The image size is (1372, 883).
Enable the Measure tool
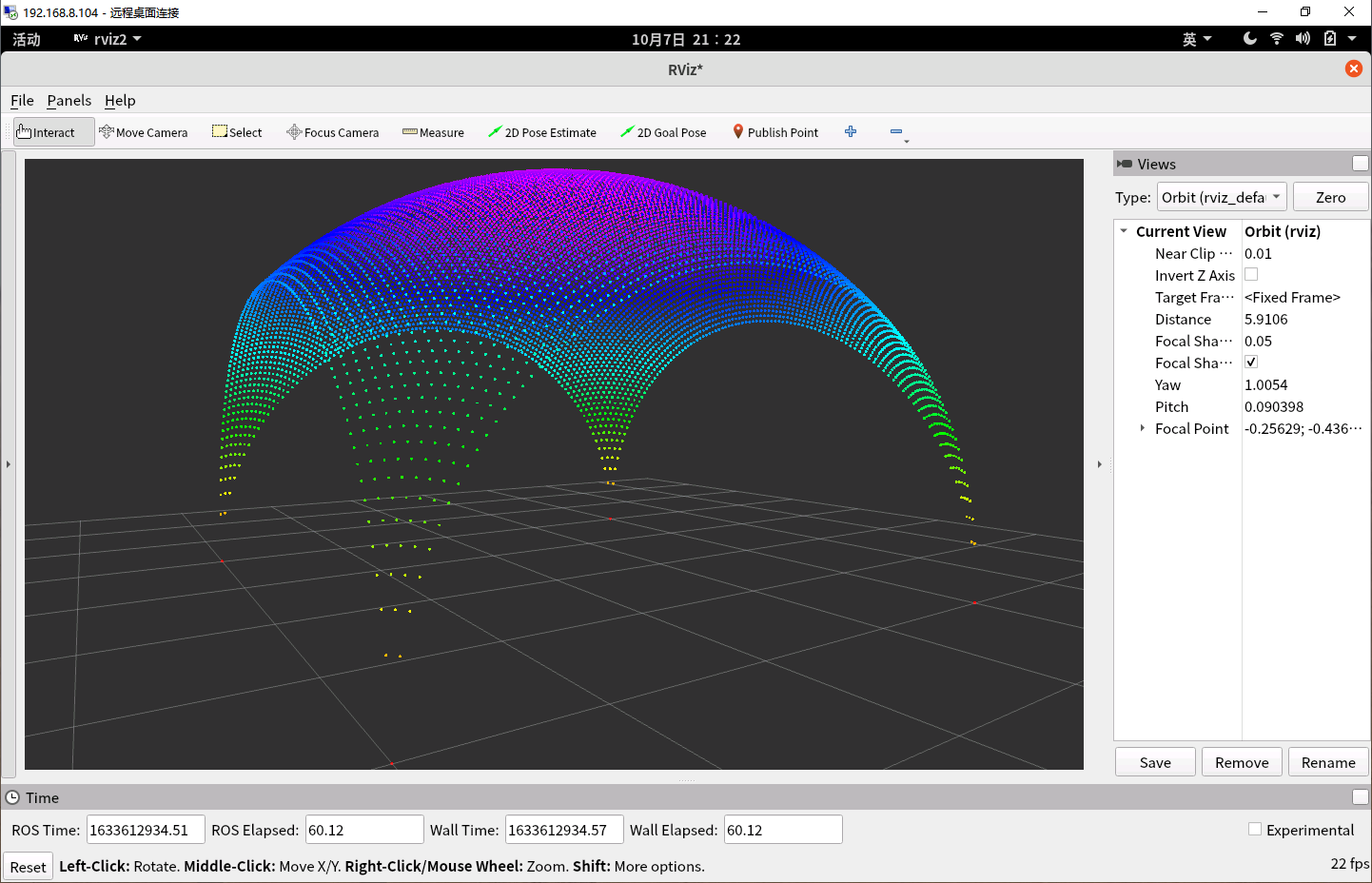click(x=433, y=132)
